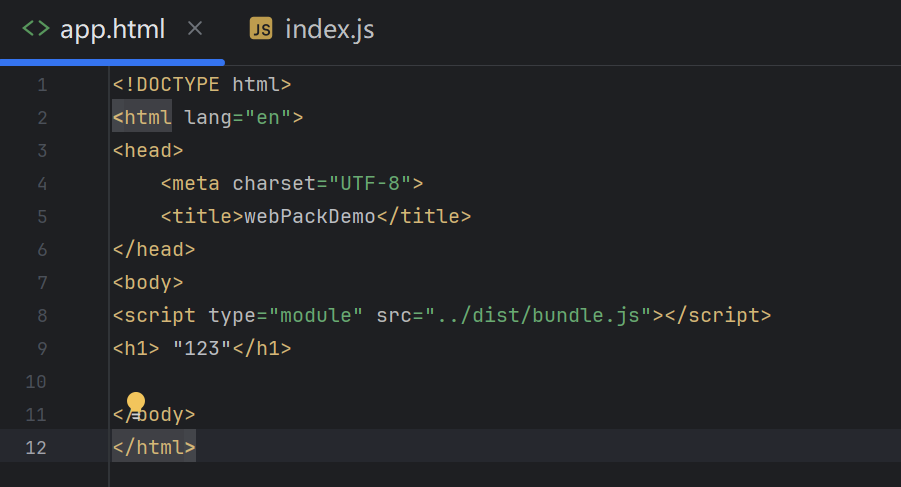Click the </body> closing tag
901x487 pixels.
coord(154,415)
